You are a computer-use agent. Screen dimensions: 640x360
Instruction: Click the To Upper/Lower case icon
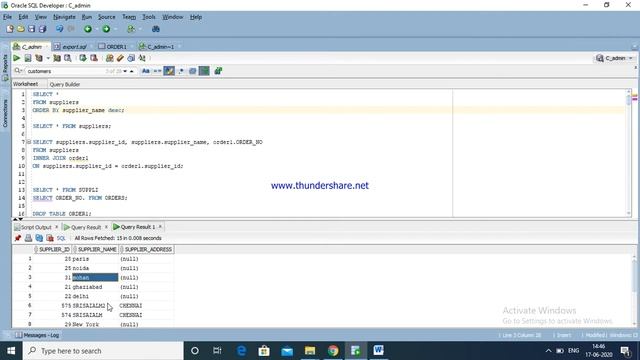[x=142, y=58]
